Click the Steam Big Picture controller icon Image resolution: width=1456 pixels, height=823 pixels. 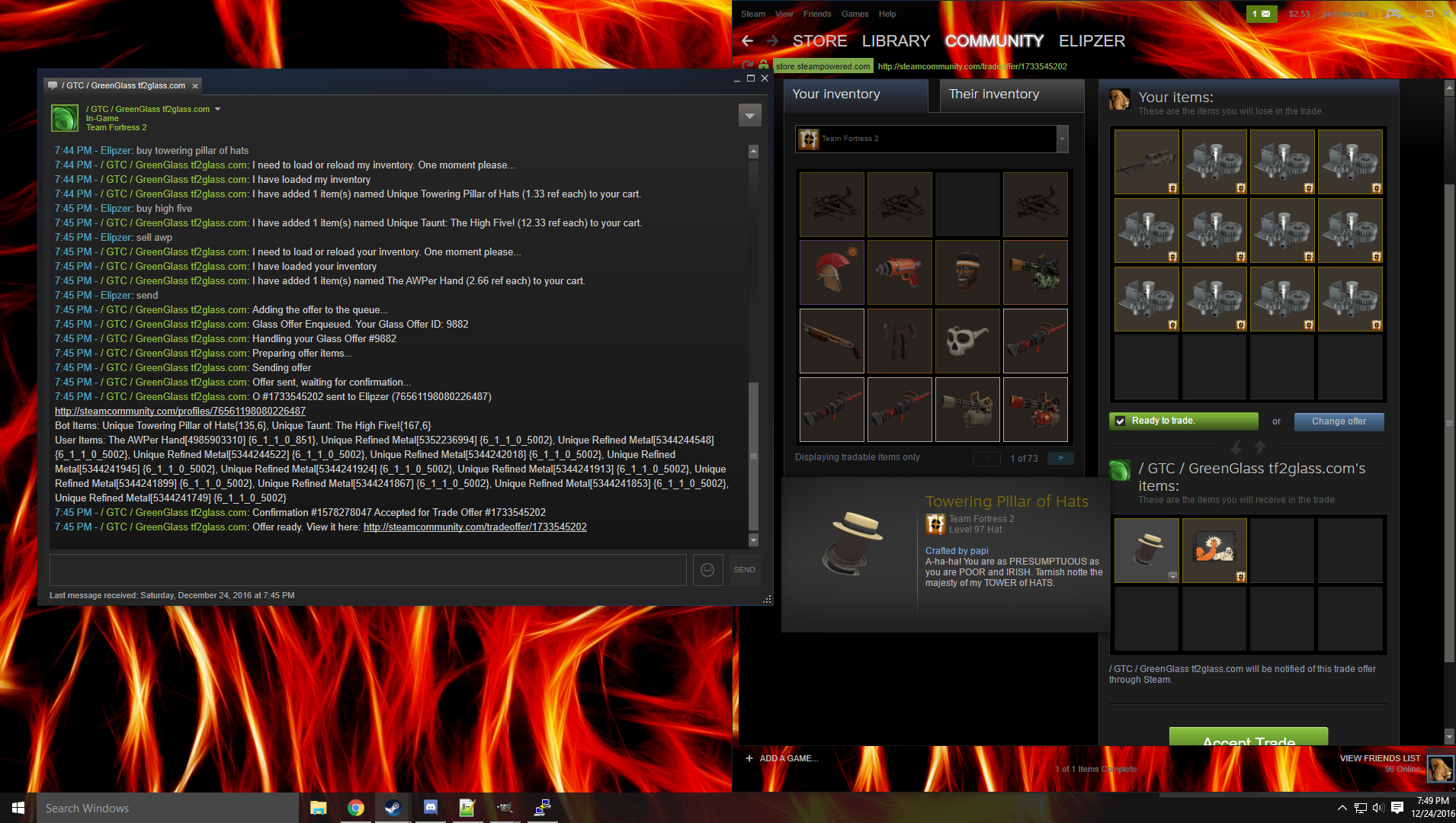coord(1393,14)
